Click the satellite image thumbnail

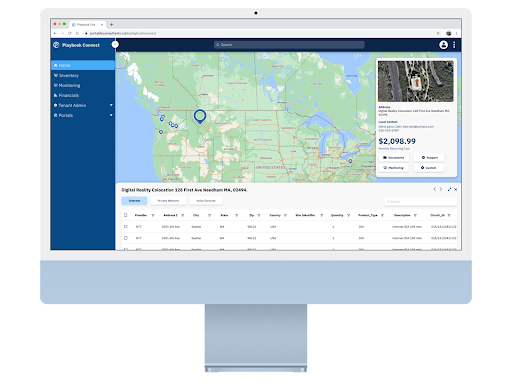click(416, 81)
